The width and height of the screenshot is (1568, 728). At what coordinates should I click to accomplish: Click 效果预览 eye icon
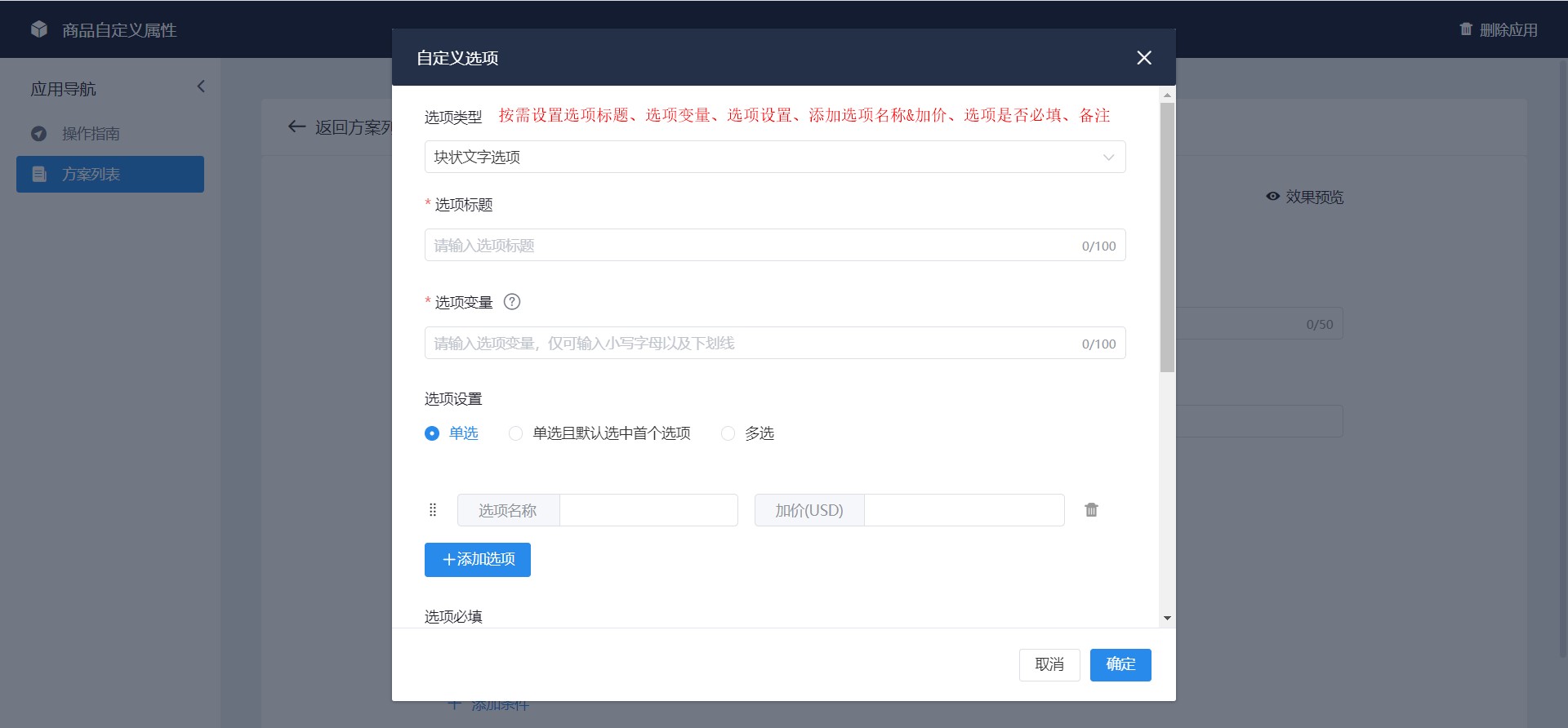pos(1272,197)
